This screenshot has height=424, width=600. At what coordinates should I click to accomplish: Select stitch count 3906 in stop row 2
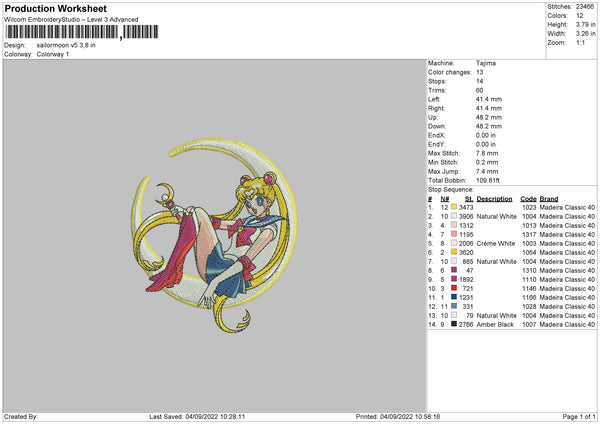pyautogui.click(x=466, y=217)
